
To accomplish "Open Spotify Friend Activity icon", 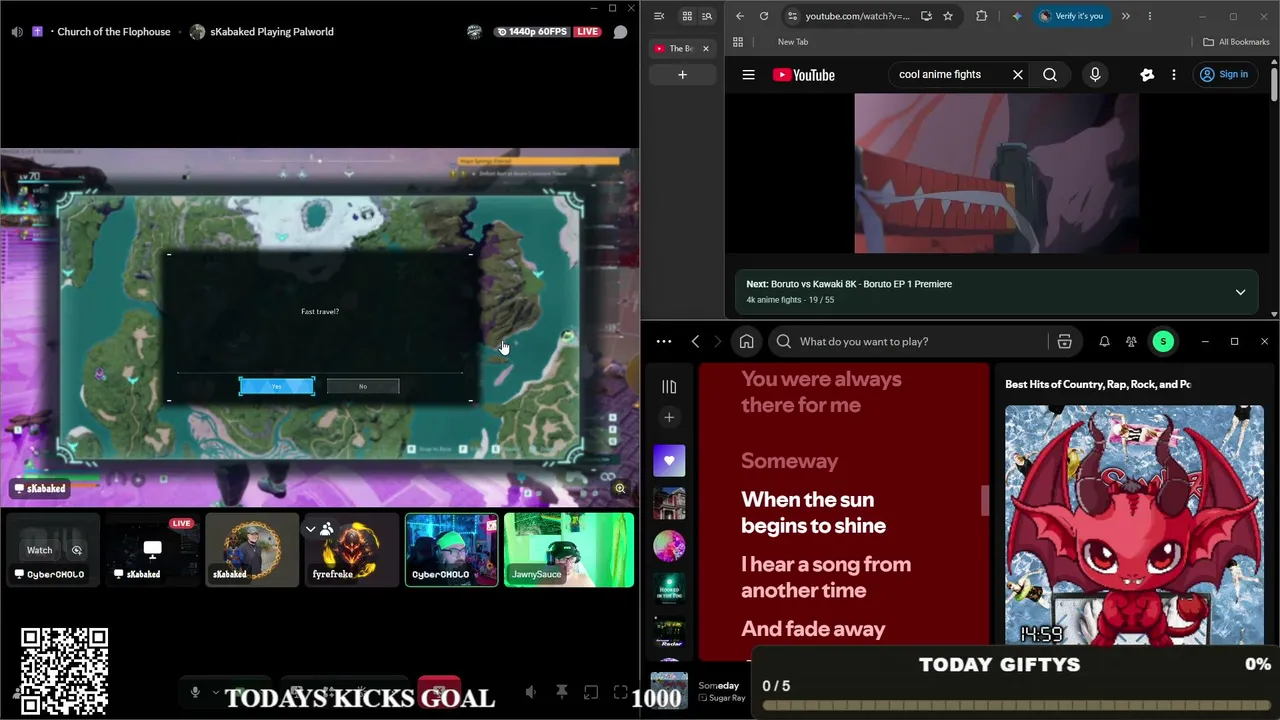I will tap(1131, 342).
